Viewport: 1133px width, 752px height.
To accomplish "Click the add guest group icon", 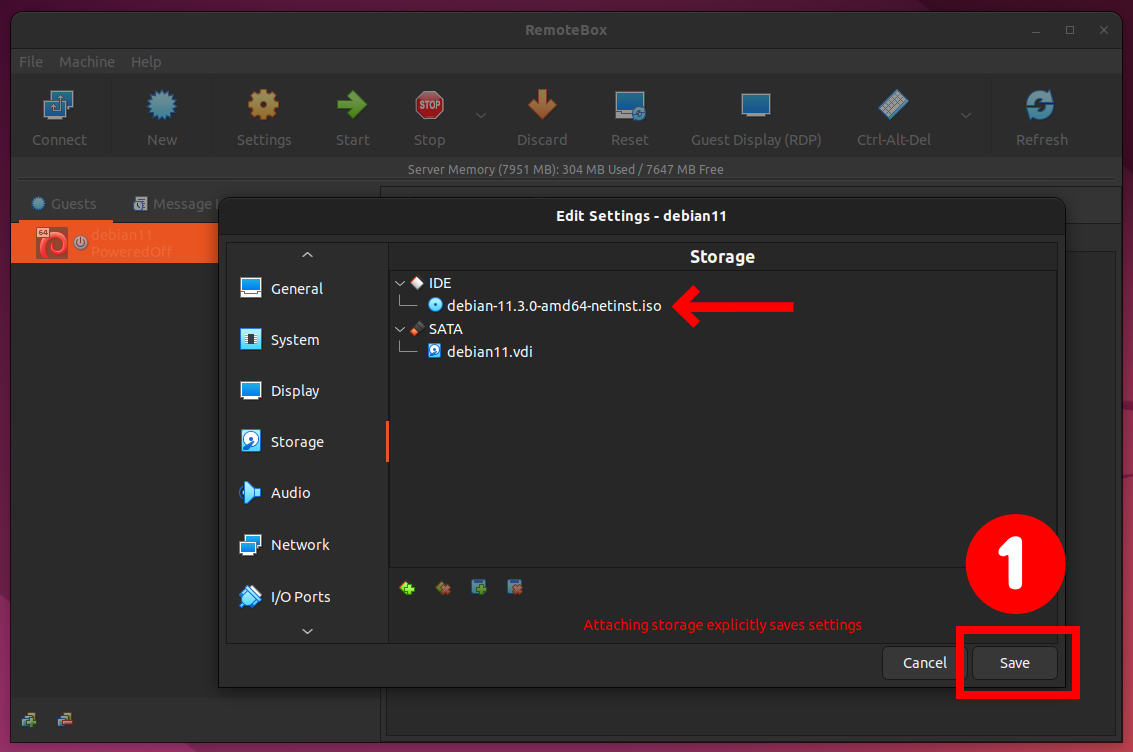I will (30, 719).
